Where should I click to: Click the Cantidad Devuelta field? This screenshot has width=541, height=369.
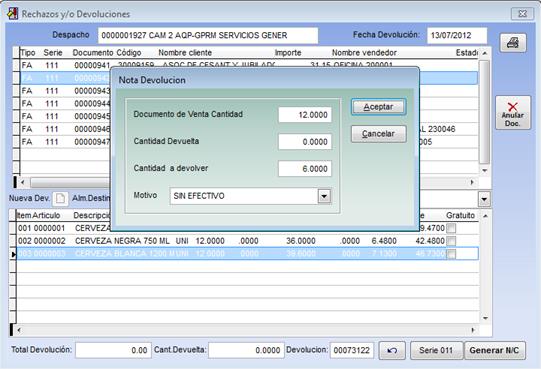point(305,142)
